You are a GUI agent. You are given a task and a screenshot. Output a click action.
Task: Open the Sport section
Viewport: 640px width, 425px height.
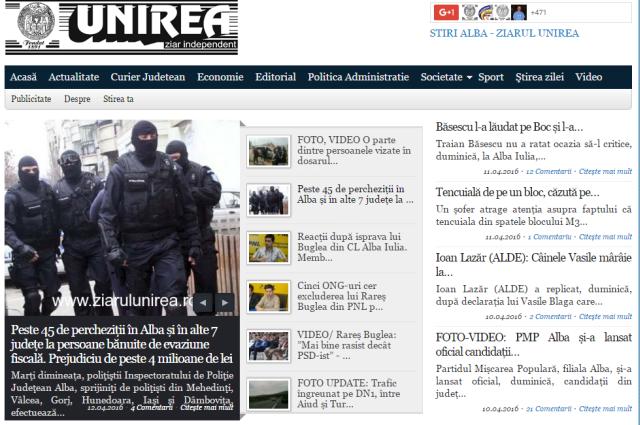(x=491, y=77)
